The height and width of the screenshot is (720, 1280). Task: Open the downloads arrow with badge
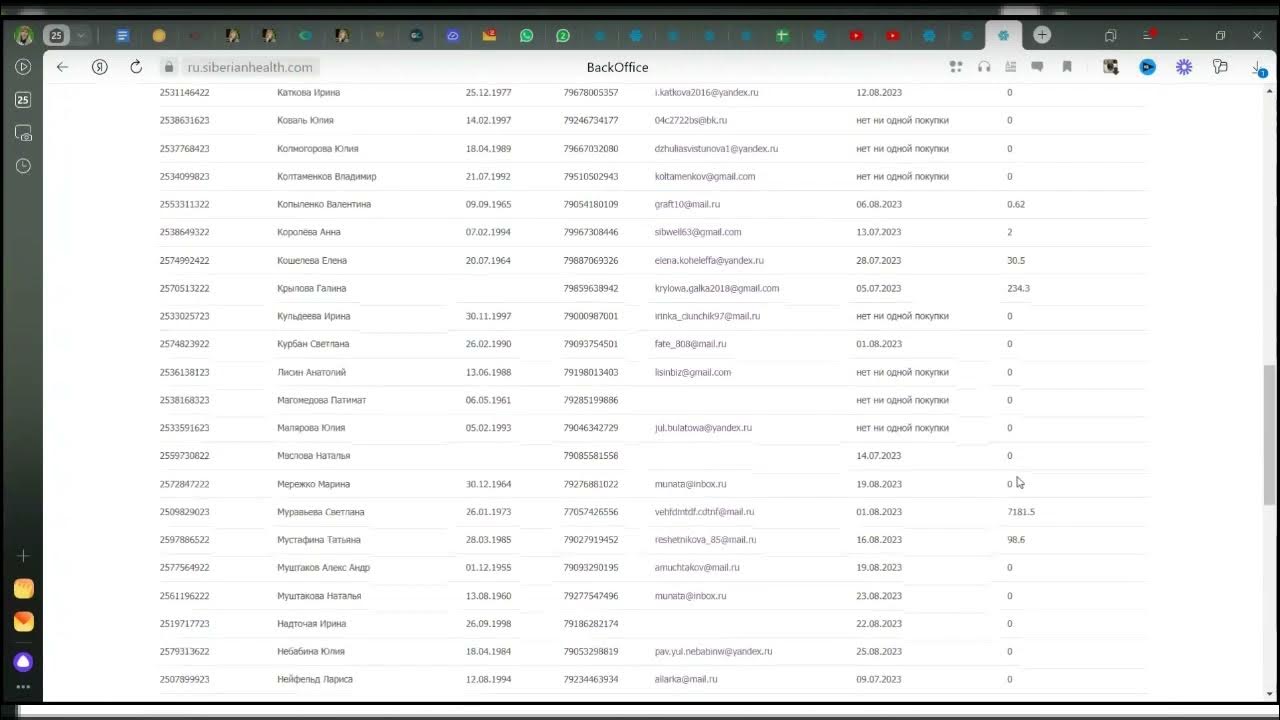click(1258, 68)
